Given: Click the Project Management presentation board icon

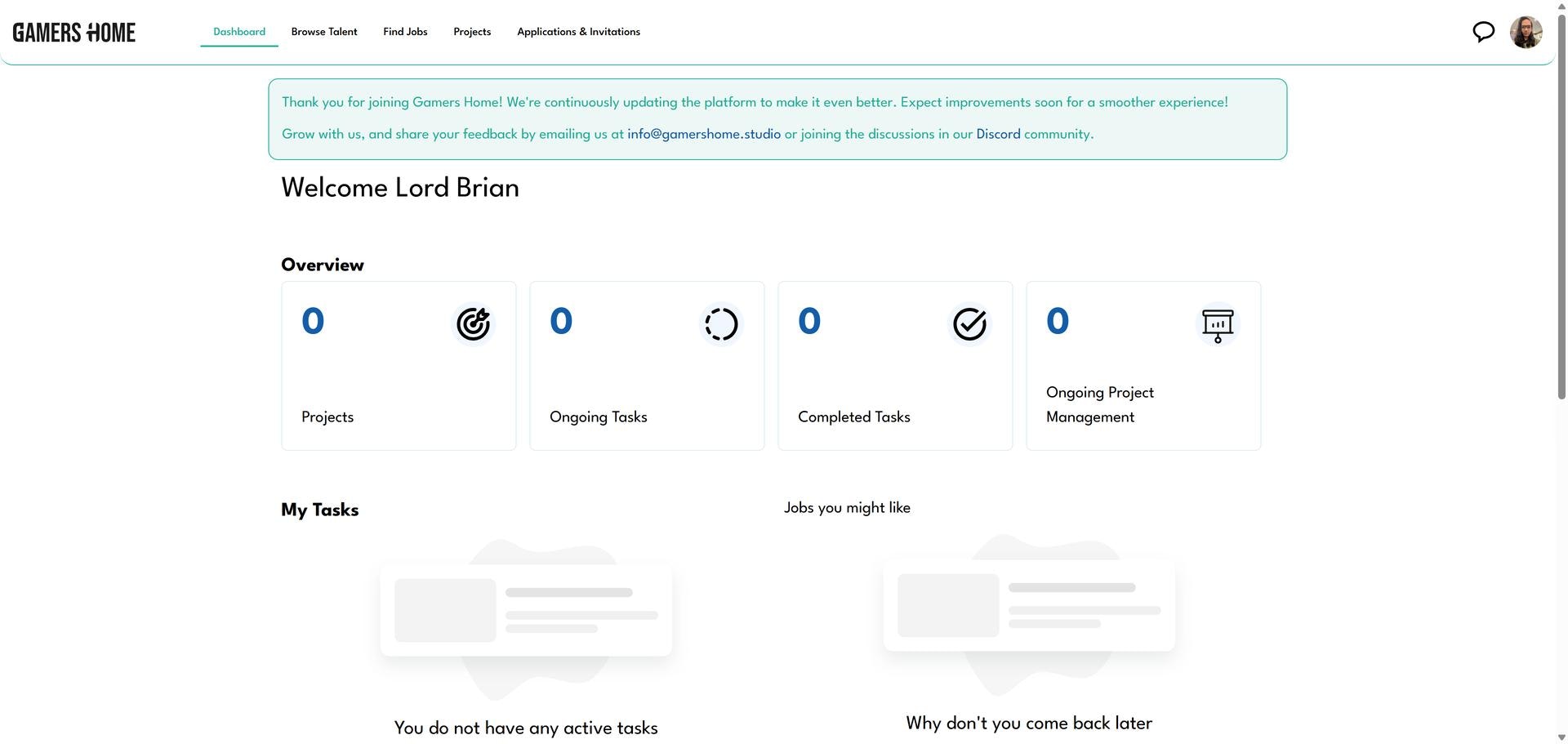Looking at the screenshot, I should coord(1218,324).
